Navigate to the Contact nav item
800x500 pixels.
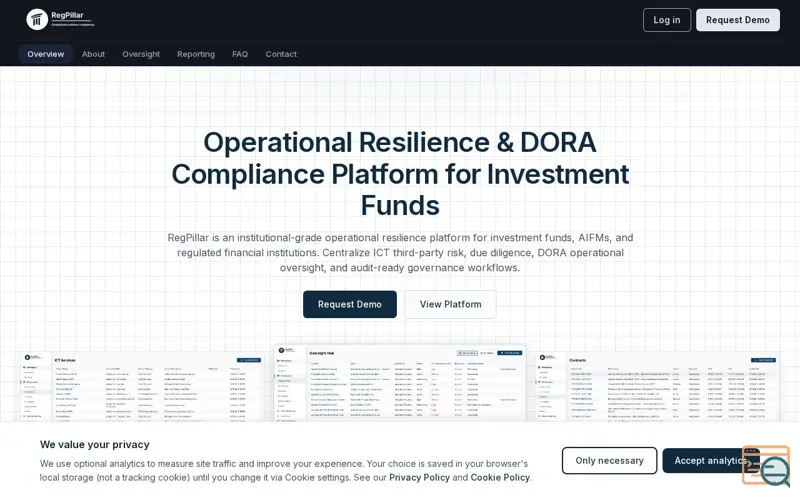[281, 54]
